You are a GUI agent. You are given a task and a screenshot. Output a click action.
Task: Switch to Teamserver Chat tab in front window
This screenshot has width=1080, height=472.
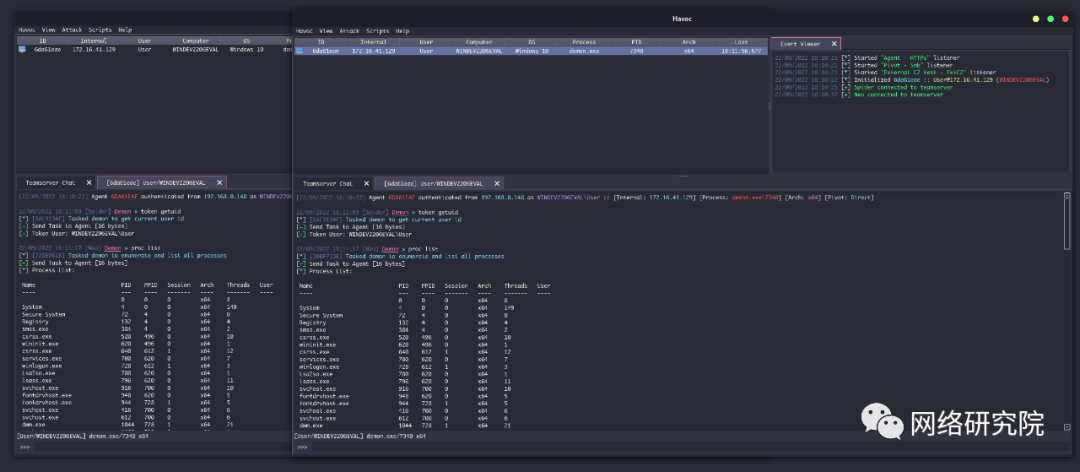[x=328, y=183]
